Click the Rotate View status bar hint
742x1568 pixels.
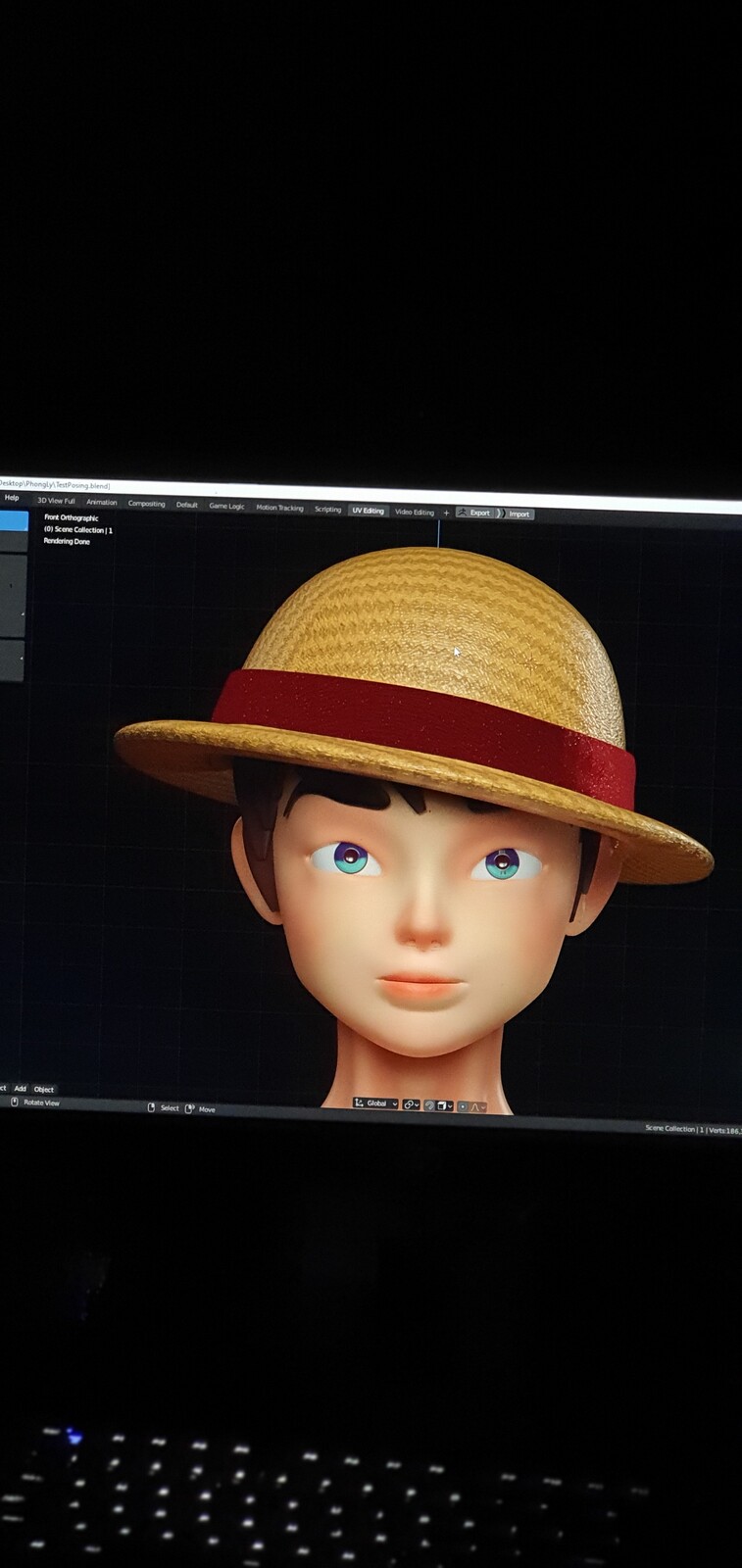tap(35, 1102)
